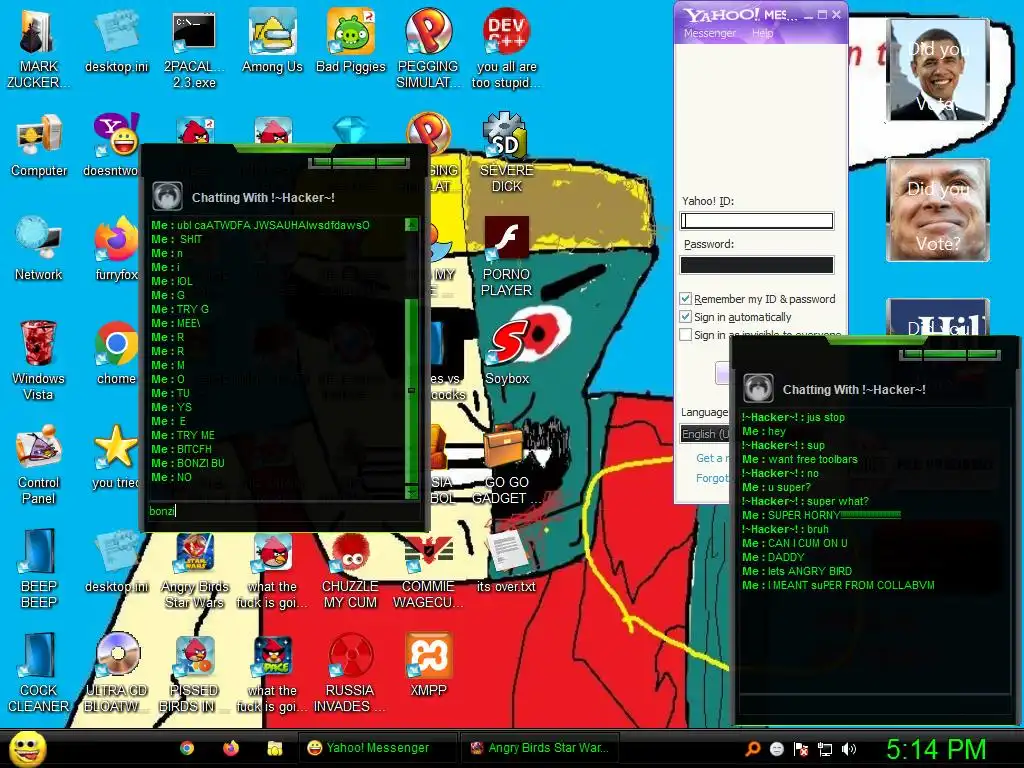Screen dimensions: 1024x768
Task: Click the left chat window scroll-down arrow
Action: [411, 492]
